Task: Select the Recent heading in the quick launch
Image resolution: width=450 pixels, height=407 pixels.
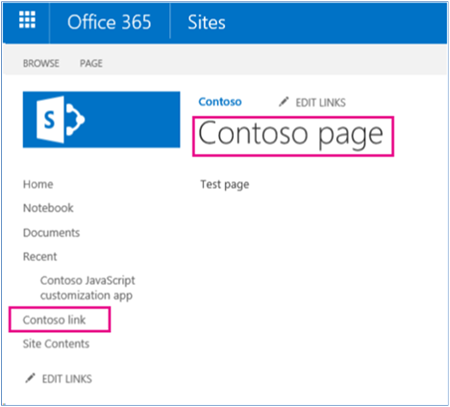Action: (40, 256)
